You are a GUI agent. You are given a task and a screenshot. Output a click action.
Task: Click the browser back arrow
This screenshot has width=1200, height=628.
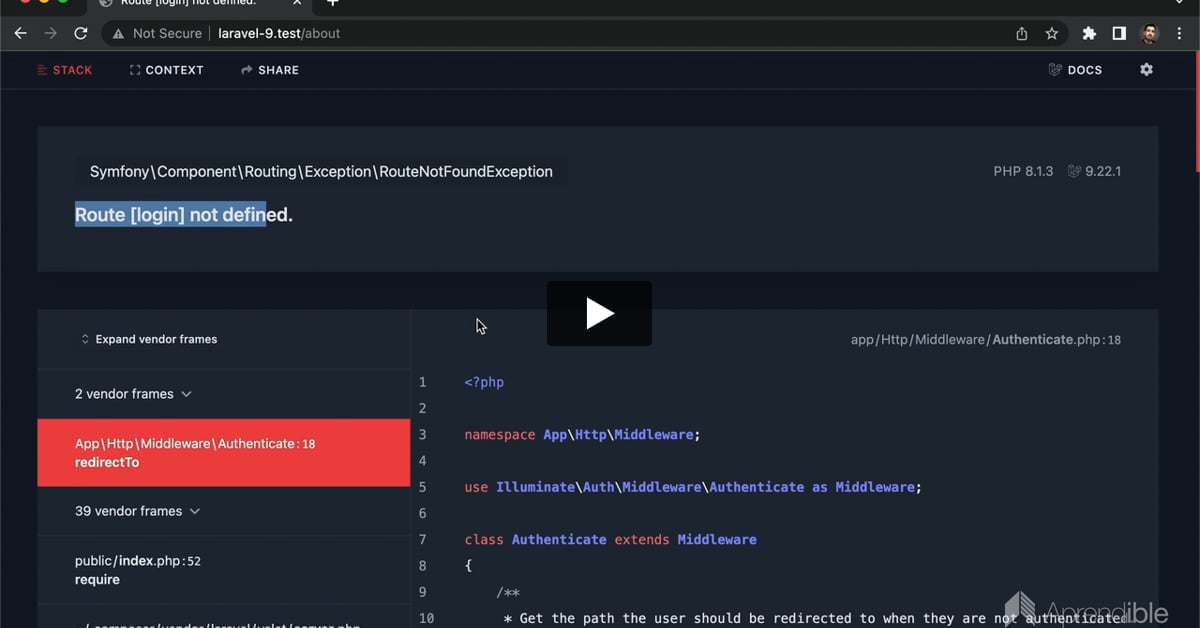(20, 33)
